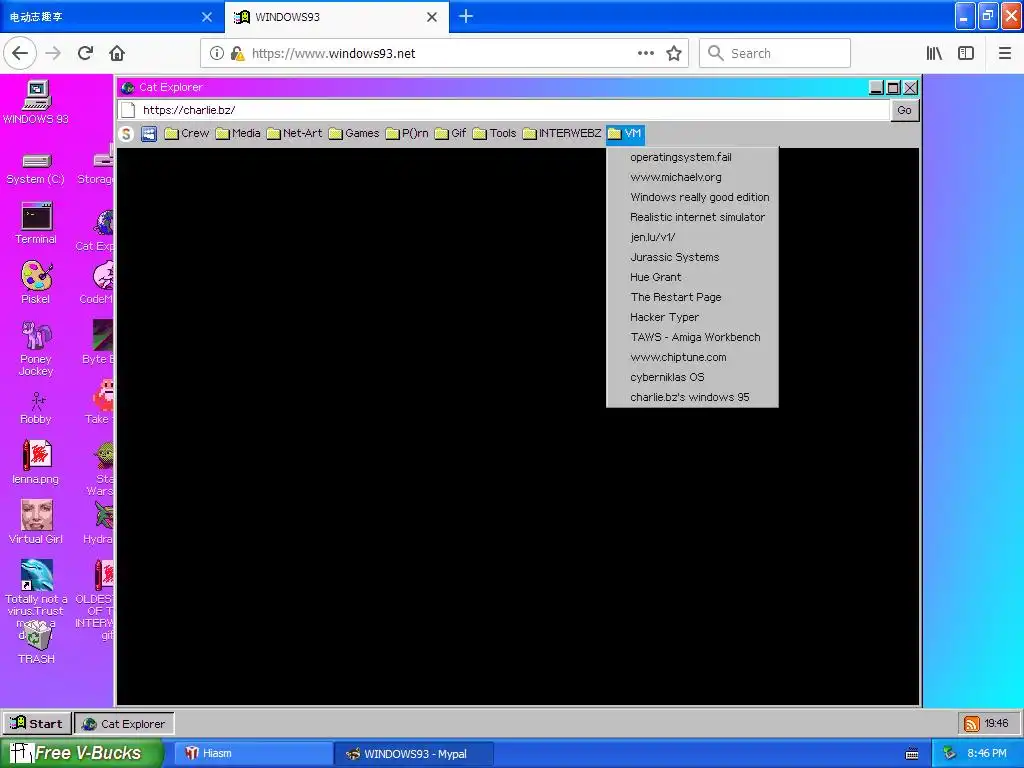The height and width of the screenshot is (768, 1024).
Task: Open the Windows 93 Start button
Action: pyautogui.click(x=37, y=724)
